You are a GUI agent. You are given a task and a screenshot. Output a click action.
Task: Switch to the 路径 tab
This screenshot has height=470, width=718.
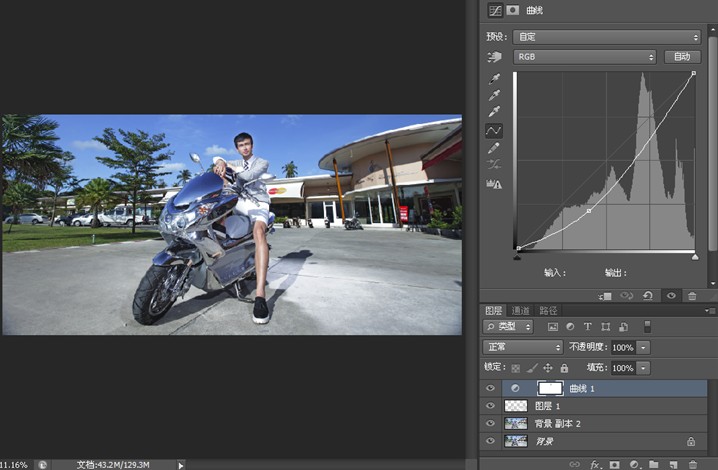coord(548,311)
